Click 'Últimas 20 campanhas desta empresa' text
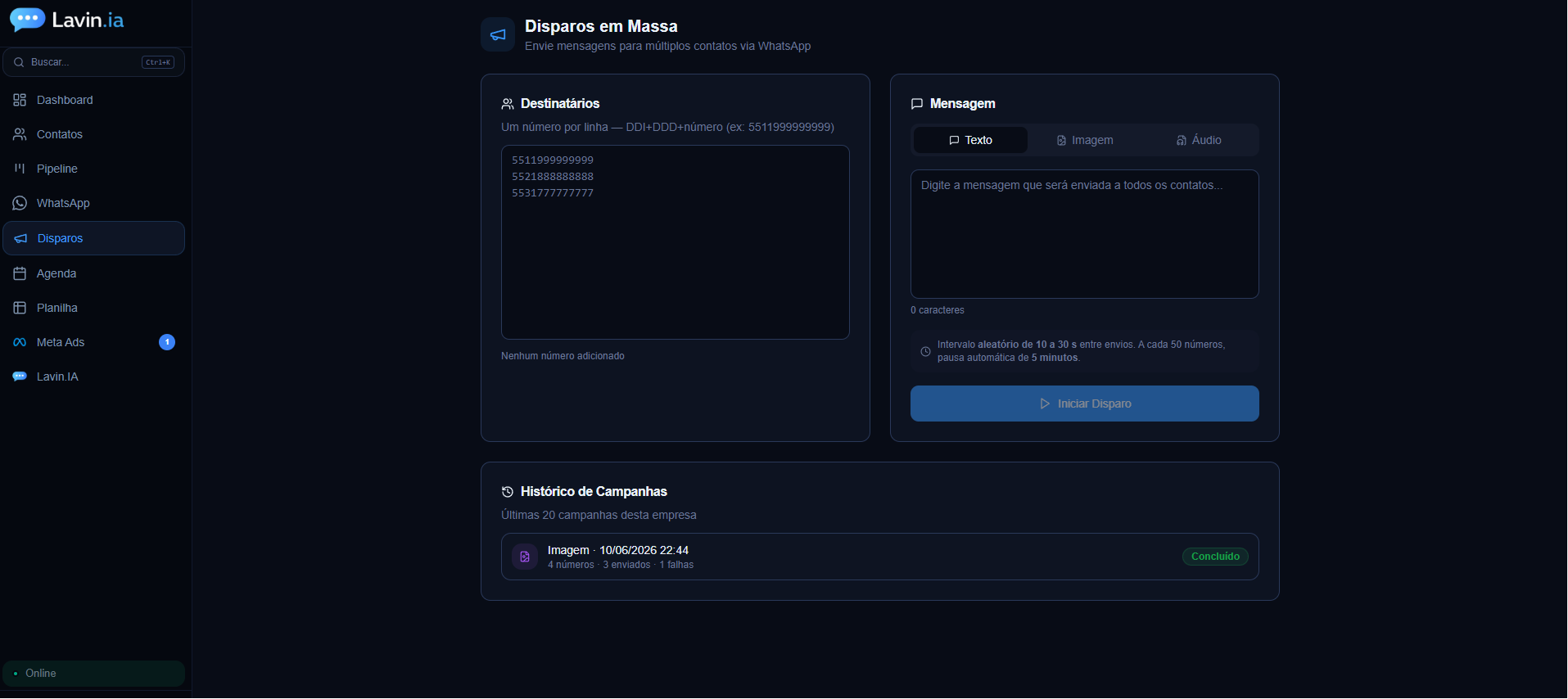The width and height of the screenshot is (1568, 699). pos(599,515)
